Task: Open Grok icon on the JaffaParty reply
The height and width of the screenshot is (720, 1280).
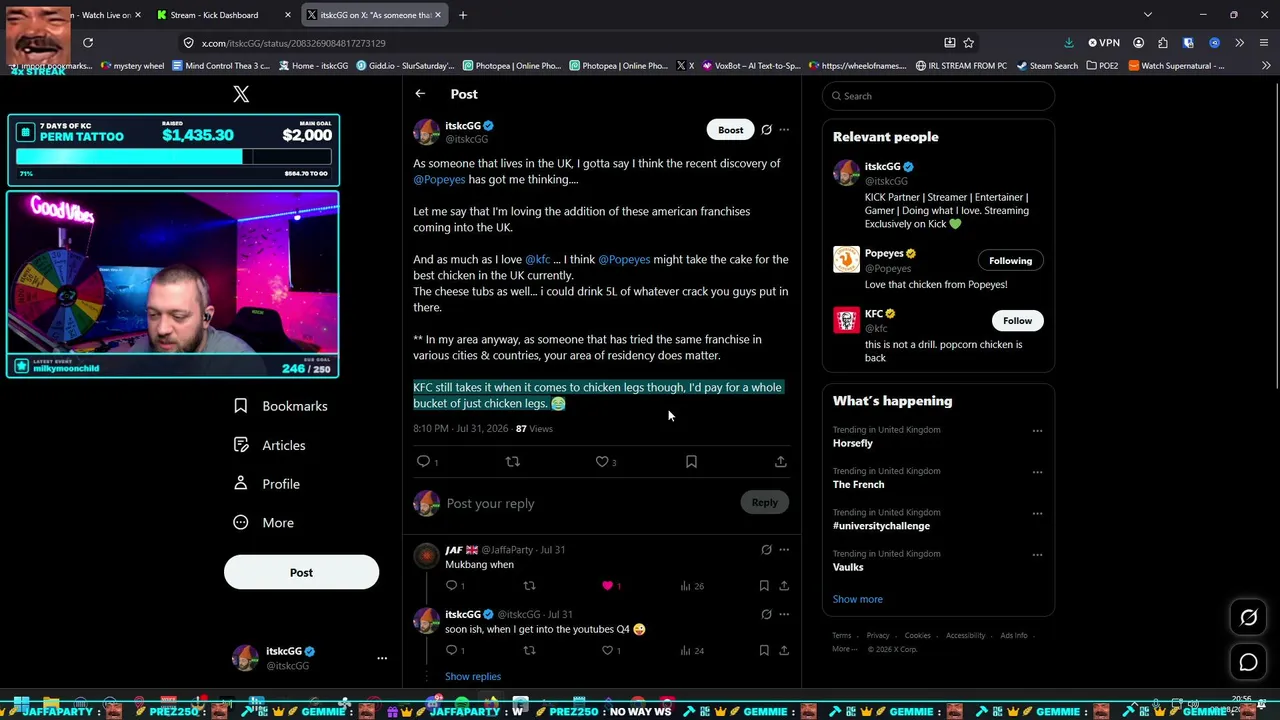Action: 766,549
